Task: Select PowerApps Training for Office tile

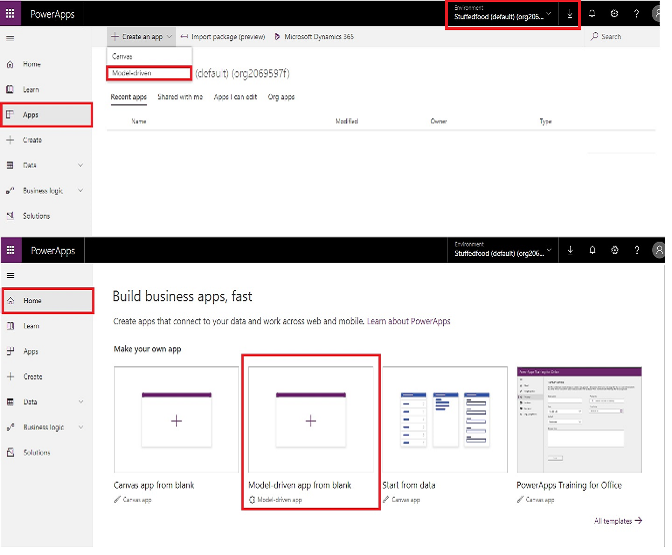Action: (579, 434)
